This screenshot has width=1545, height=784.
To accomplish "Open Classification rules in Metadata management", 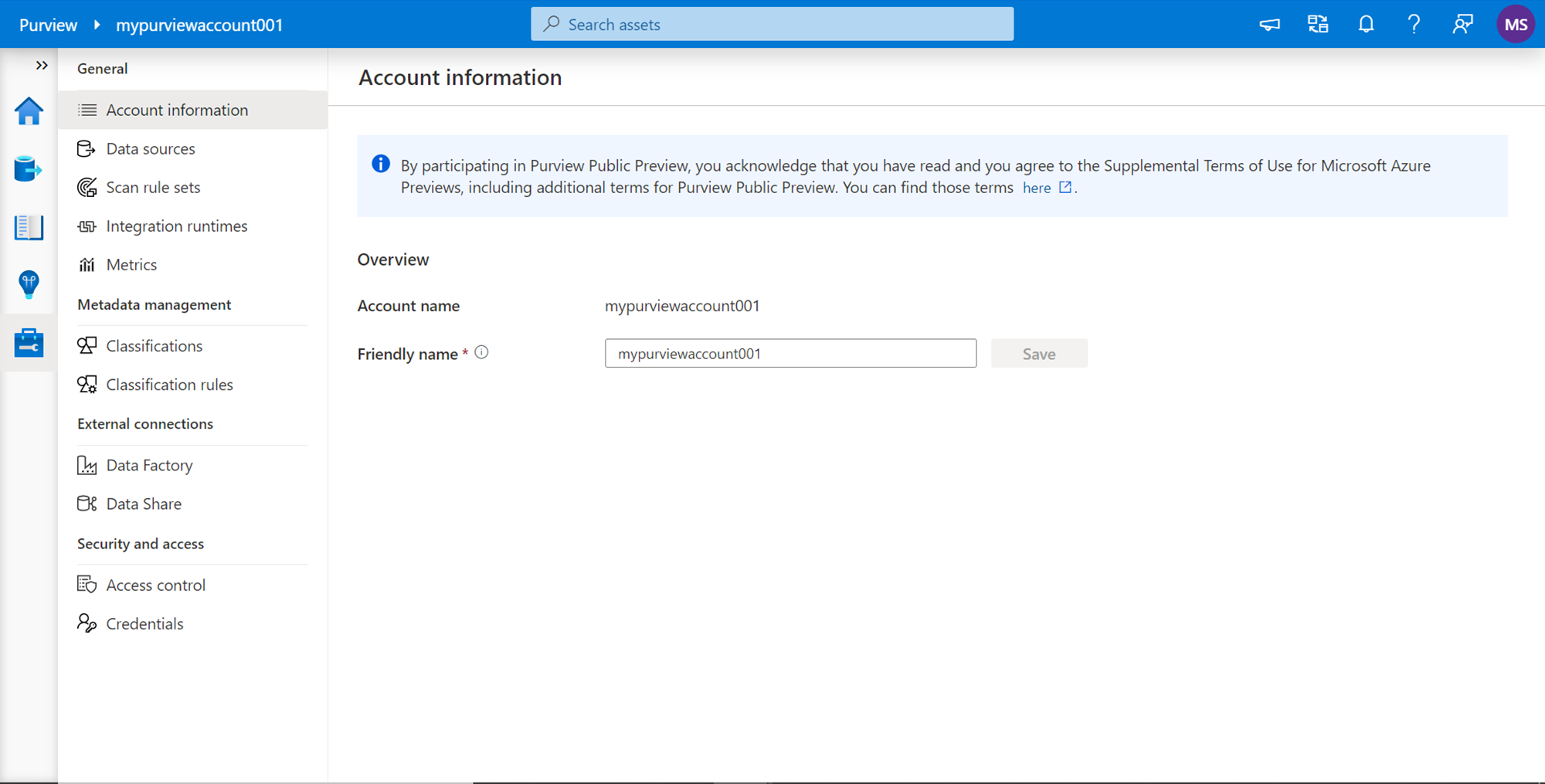I will pyautogui.click(x=169, y=385).
